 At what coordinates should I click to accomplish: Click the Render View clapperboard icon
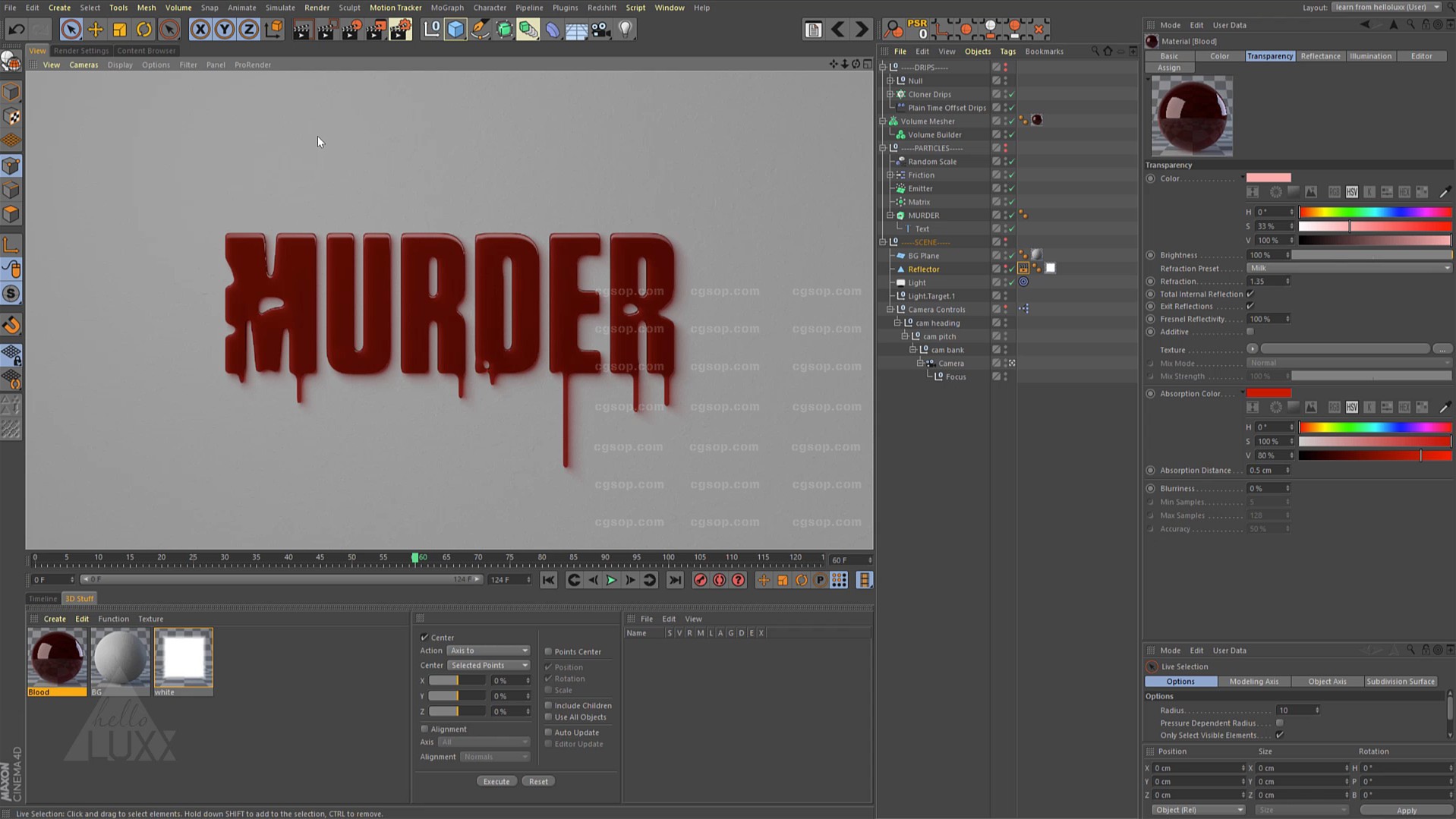[302, 30]
